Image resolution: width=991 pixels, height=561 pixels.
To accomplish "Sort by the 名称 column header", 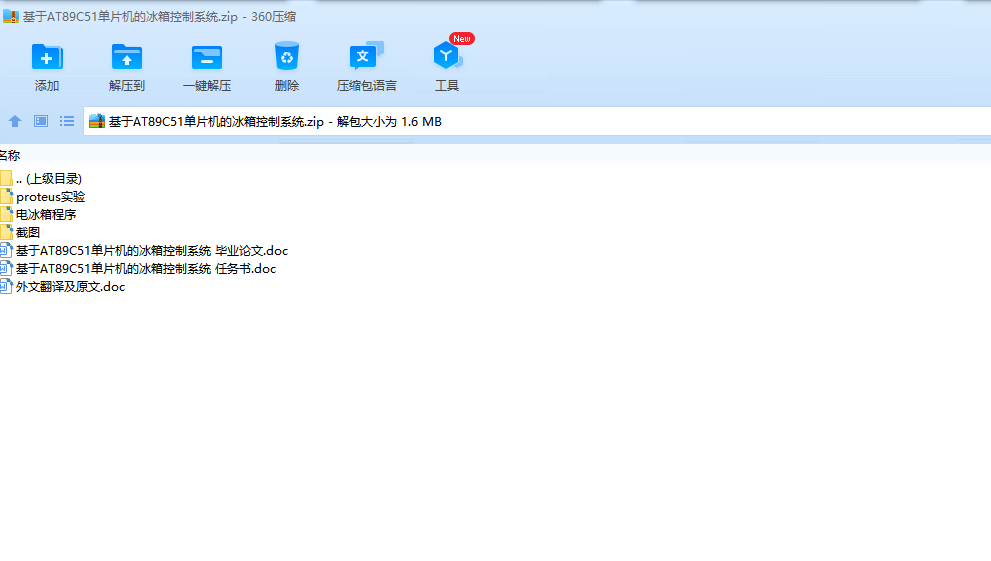I will point(9,155).
